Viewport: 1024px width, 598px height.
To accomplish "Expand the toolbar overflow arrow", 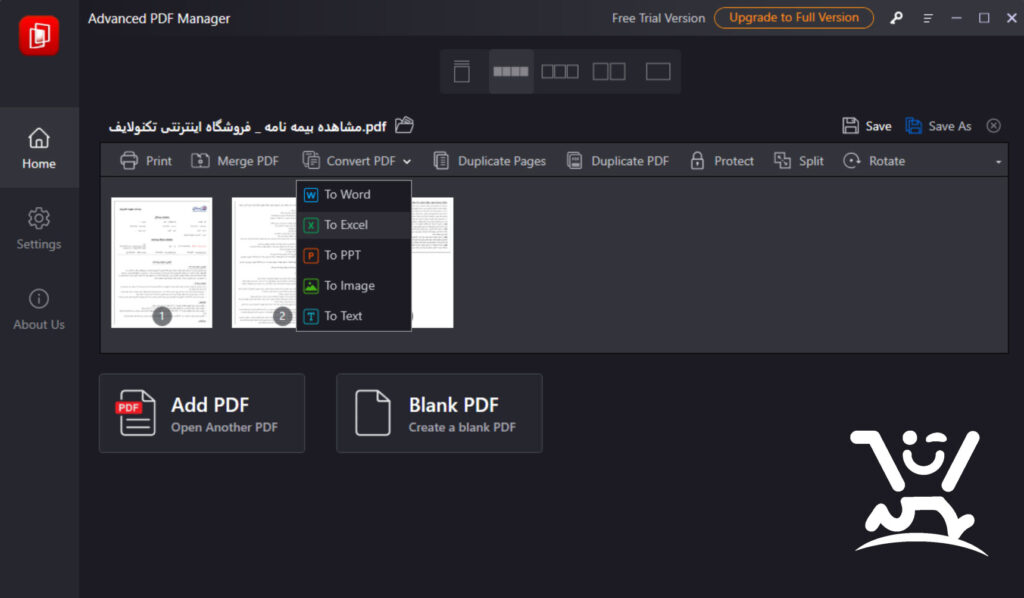I will pyautogui.click(x=999, y=162).
